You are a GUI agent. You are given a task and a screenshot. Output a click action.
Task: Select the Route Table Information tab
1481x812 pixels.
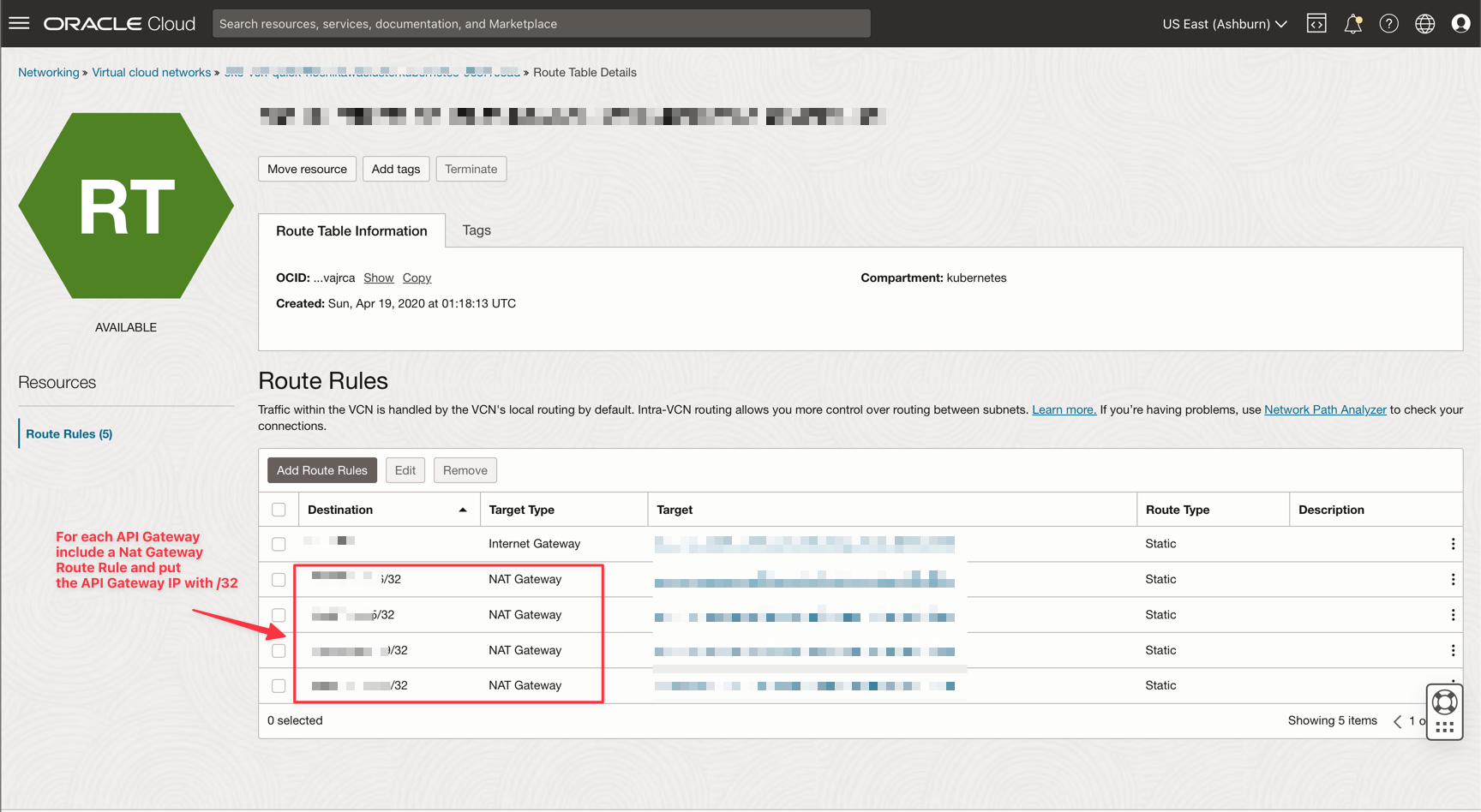point(351,231)
